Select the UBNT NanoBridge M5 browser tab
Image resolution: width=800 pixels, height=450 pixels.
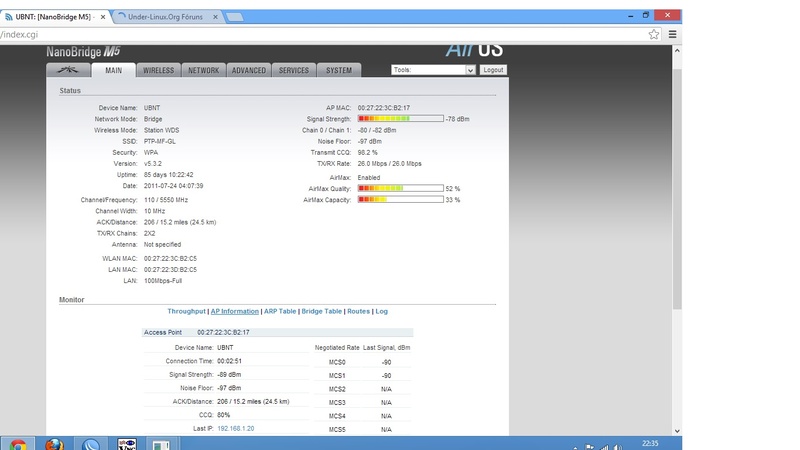53,17
